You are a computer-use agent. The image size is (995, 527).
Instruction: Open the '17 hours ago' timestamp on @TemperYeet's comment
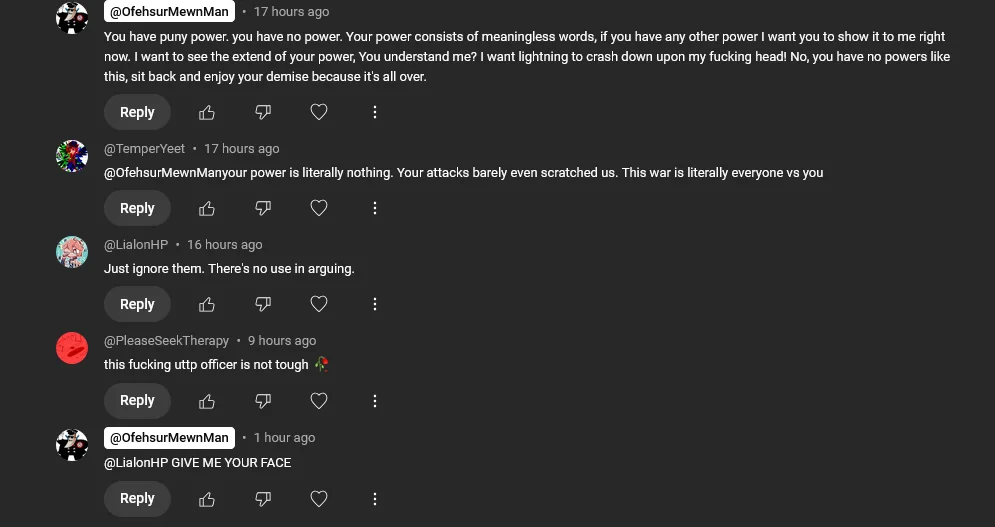(242, 149)
